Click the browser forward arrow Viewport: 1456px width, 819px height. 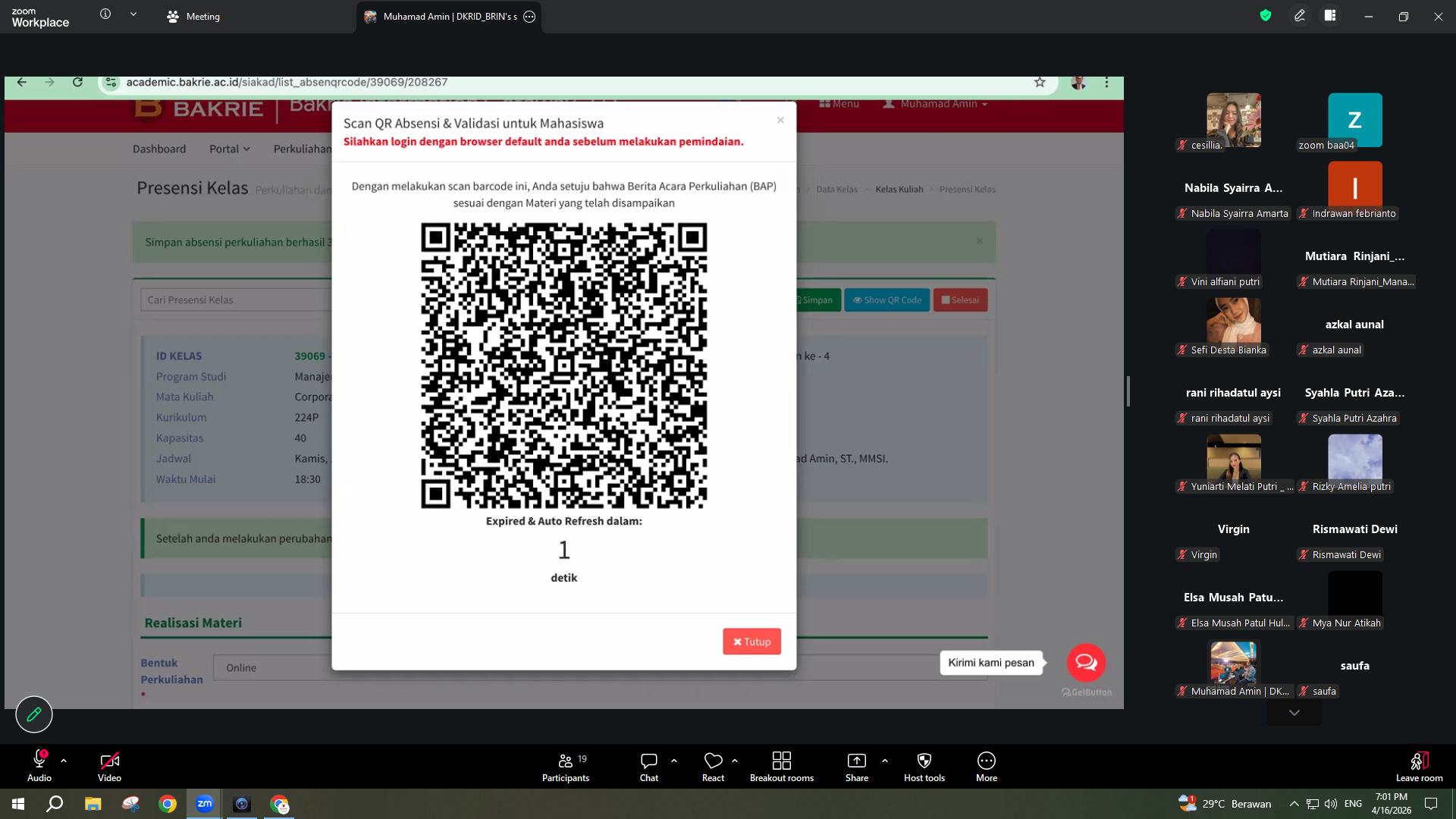pos(49,83)
